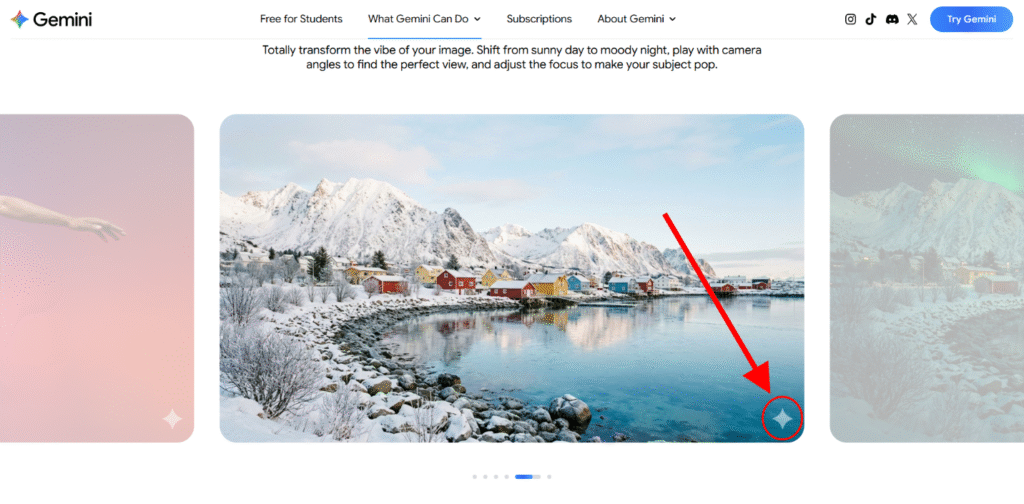1024x504 pixels.
Task: Show the northern lights slide on right
Action: [927, 278]
